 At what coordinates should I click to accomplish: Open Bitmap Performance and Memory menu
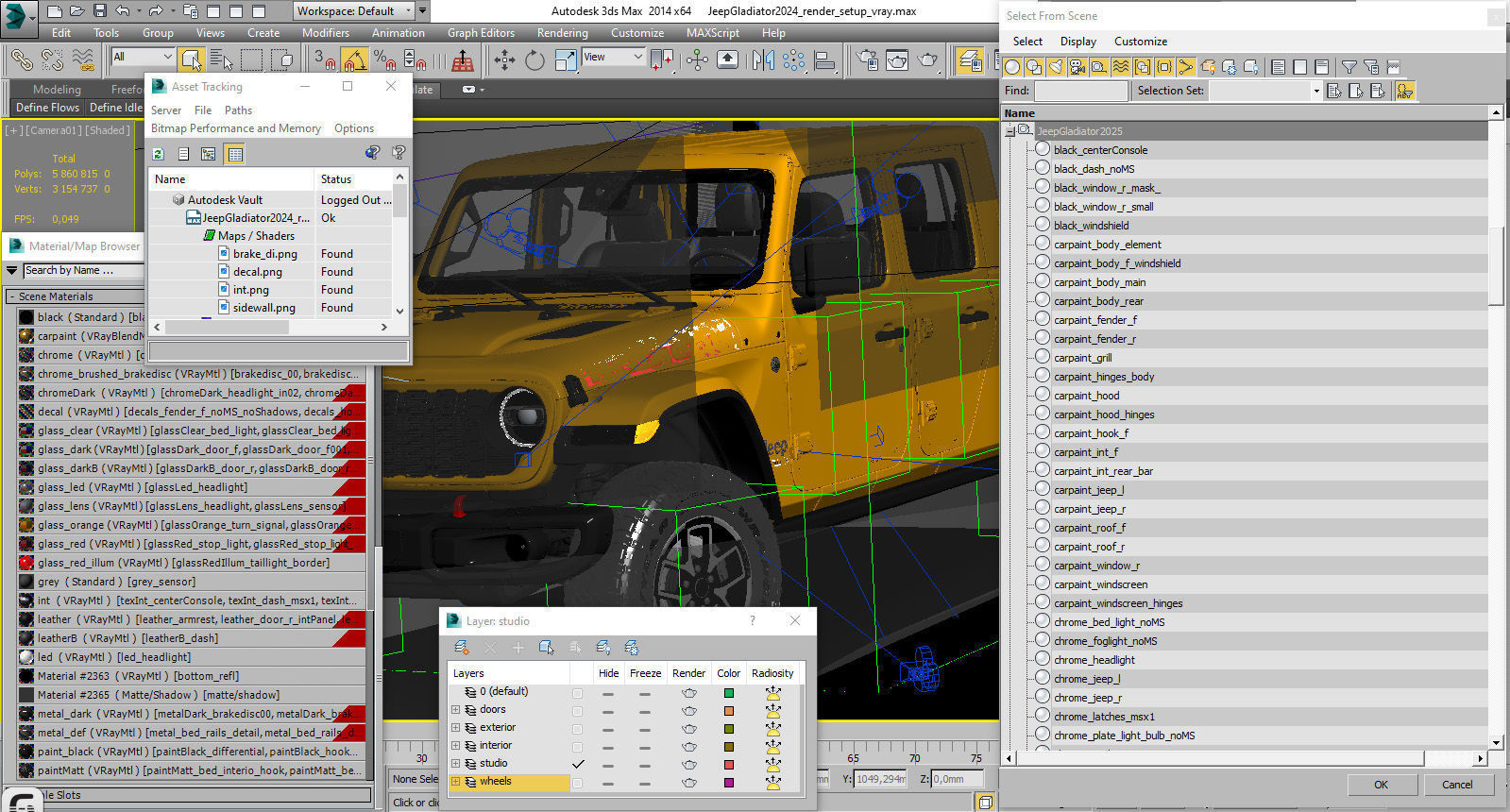coord(236,128)
